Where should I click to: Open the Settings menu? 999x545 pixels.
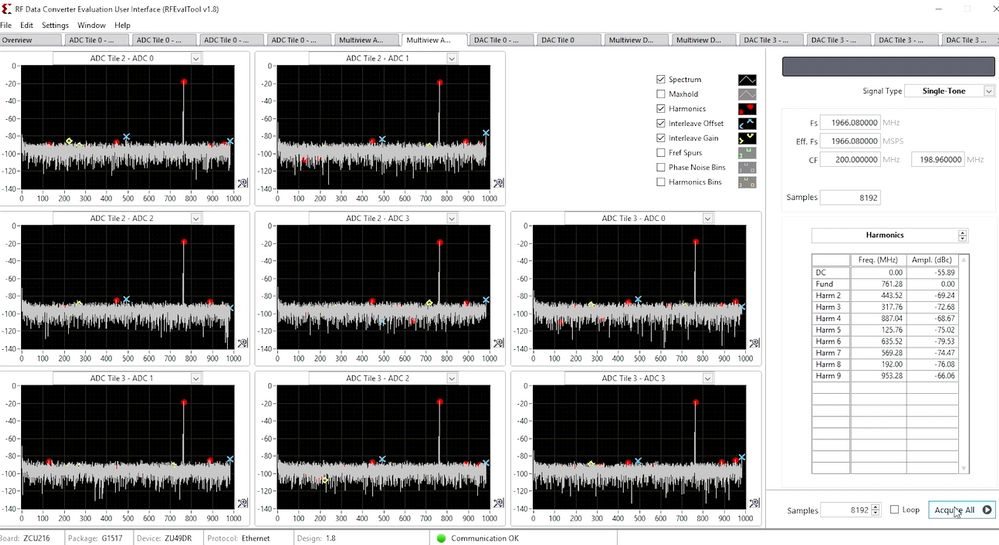[x=55, y=25]
